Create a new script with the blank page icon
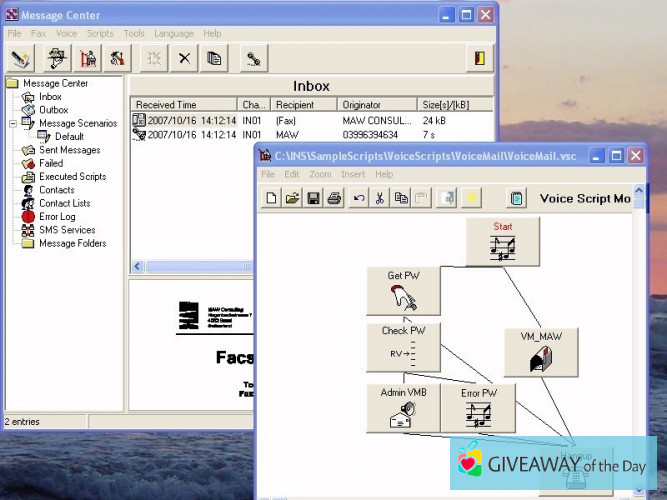The width and height of the screenshot is (667, 500). click(271, 198)
